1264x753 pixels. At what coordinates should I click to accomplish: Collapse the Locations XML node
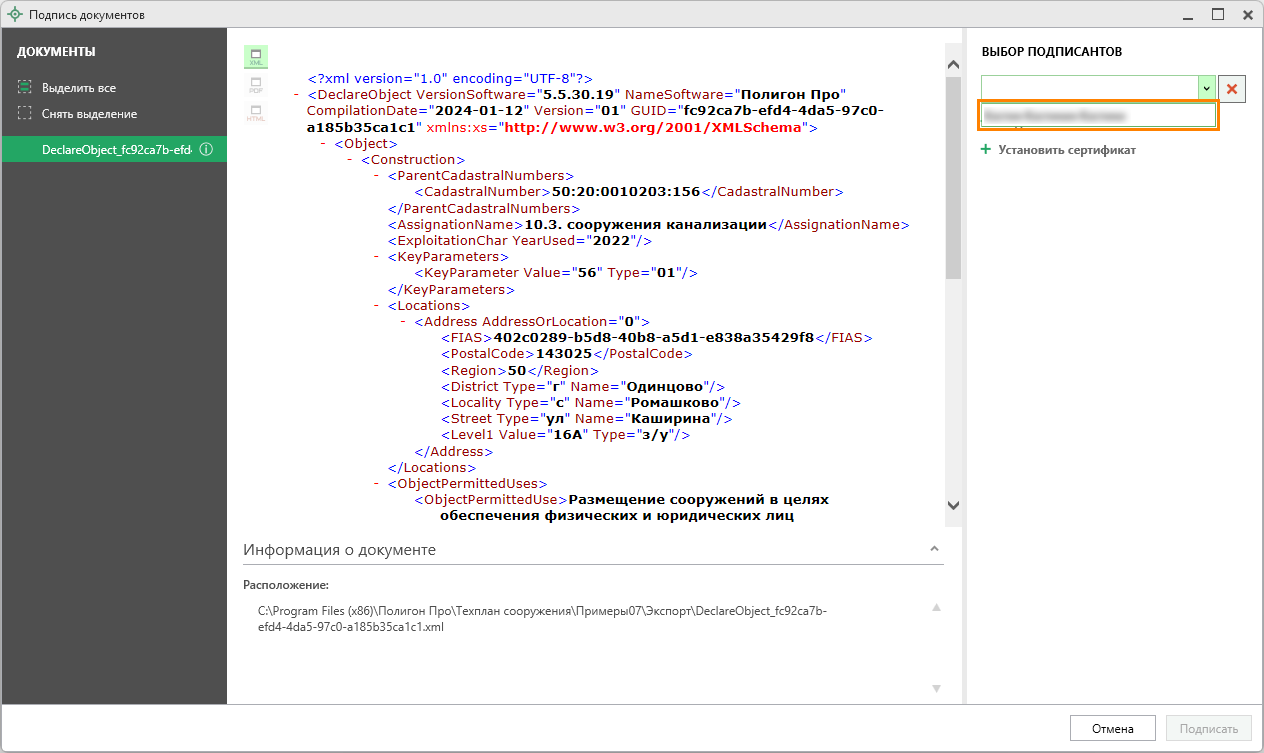[377, 306]
